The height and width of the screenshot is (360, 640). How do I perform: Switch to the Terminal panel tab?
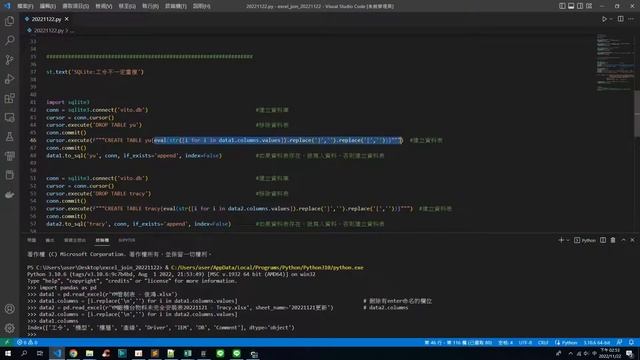coord(102,240)
